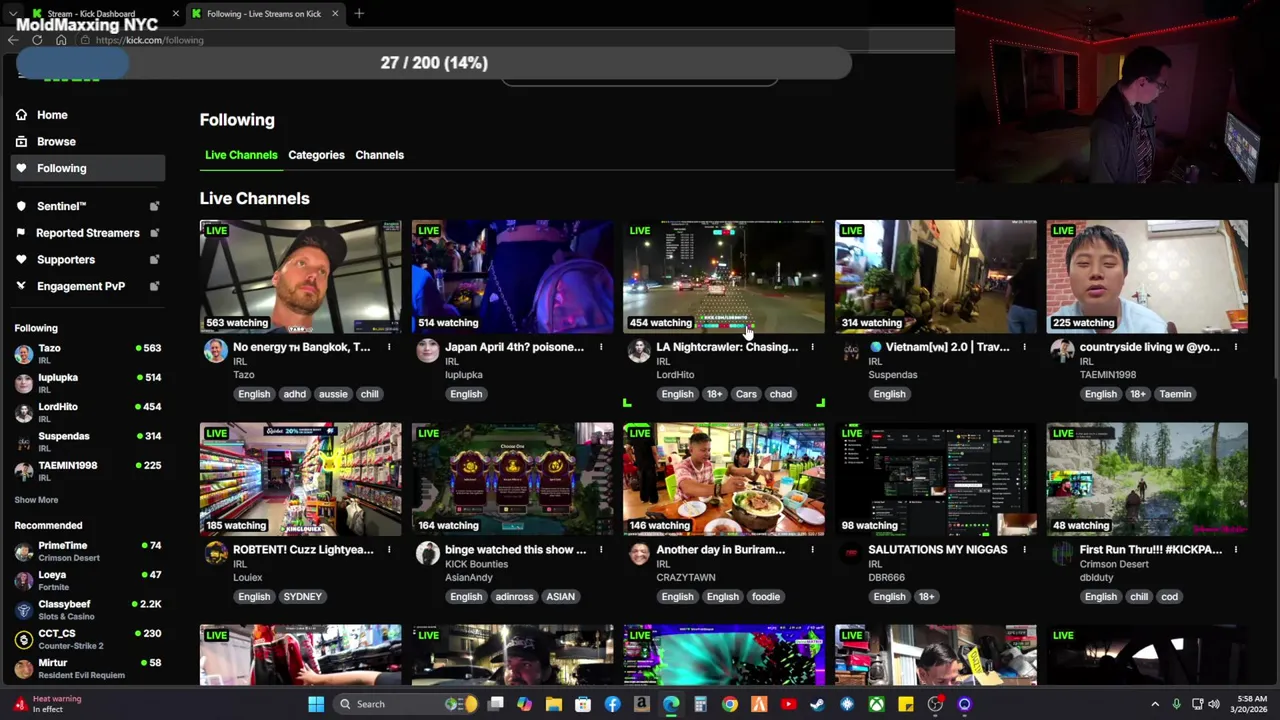Open options menu for luplupka's stream card
The width and height of the screenshot is (1280, 720).
[x=601, y=347]
